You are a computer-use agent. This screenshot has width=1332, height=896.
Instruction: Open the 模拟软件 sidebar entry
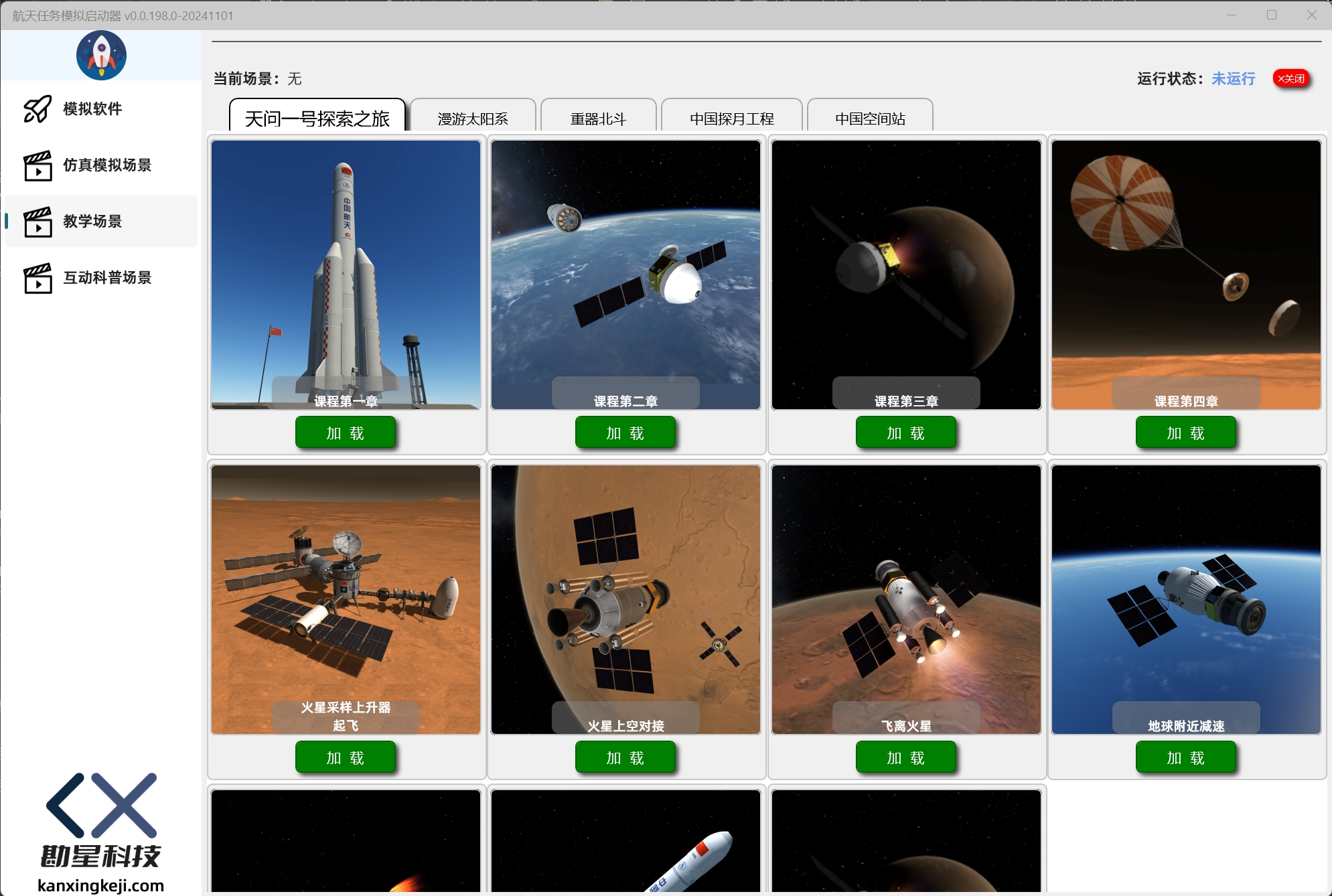101,108
